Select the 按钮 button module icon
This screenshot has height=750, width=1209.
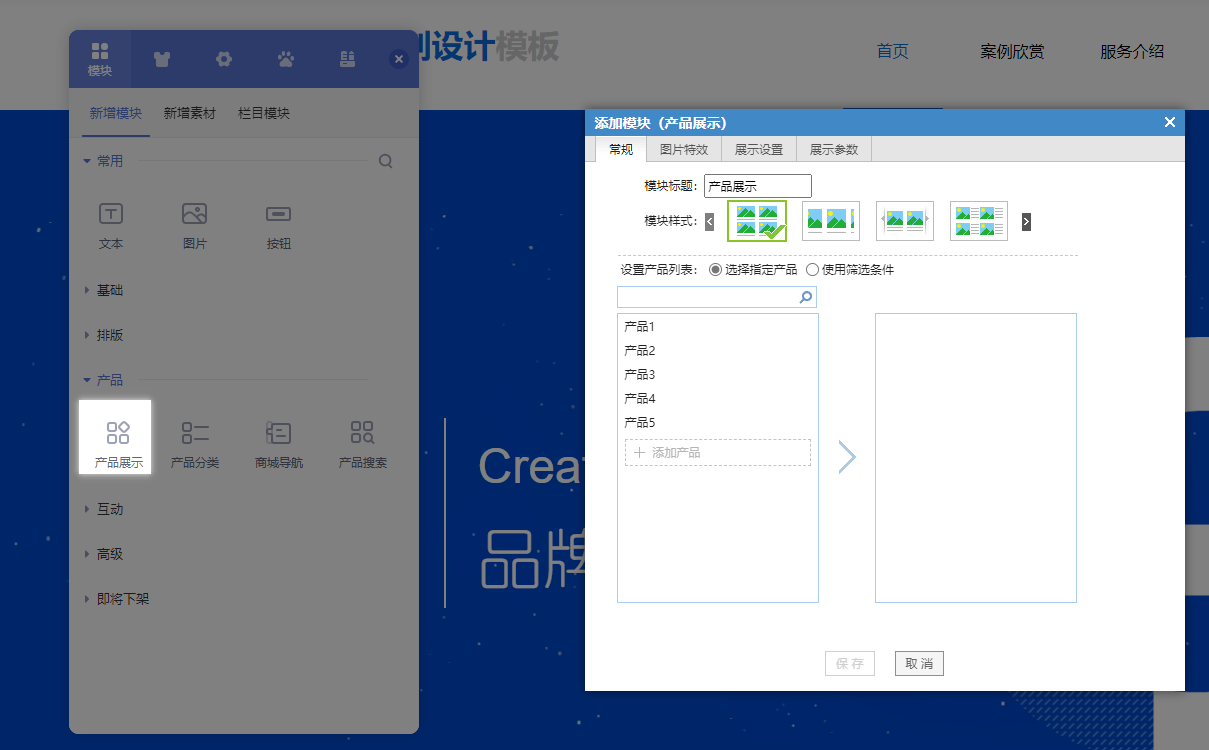(278, 225)
